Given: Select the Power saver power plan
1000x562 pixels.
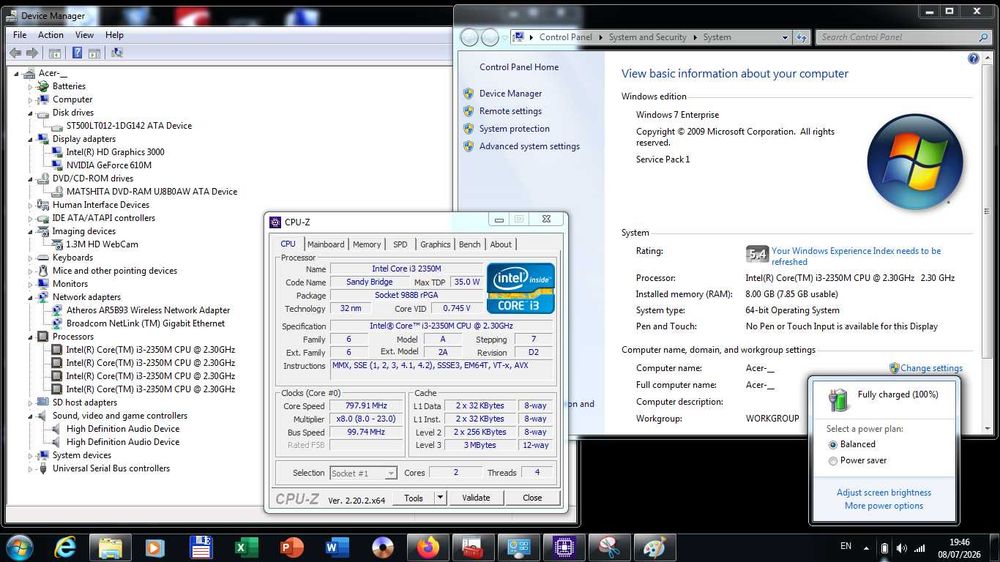Looking at the screenshot, I should point(833,461).
